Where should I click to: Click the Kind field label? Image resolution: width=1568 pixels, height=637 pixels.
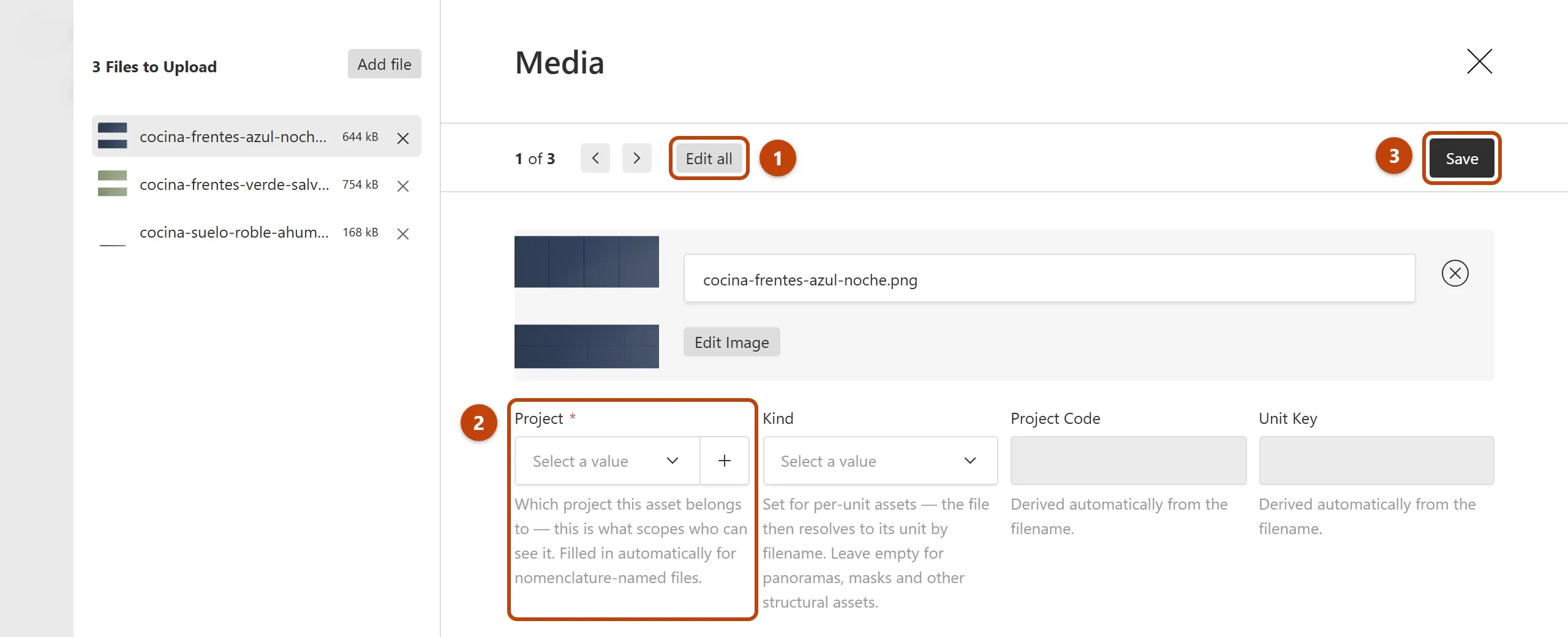tap(778, 418)
